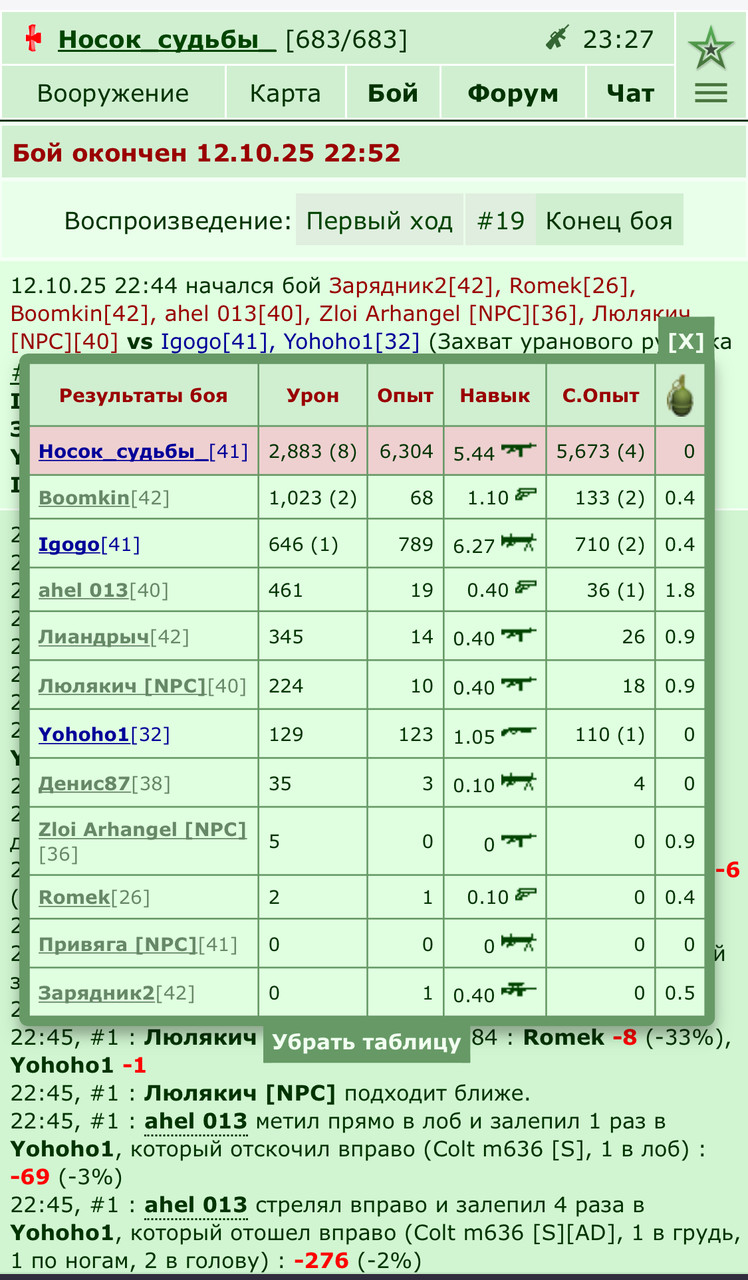Jump to Конец боя in replay

coord(609,220)
